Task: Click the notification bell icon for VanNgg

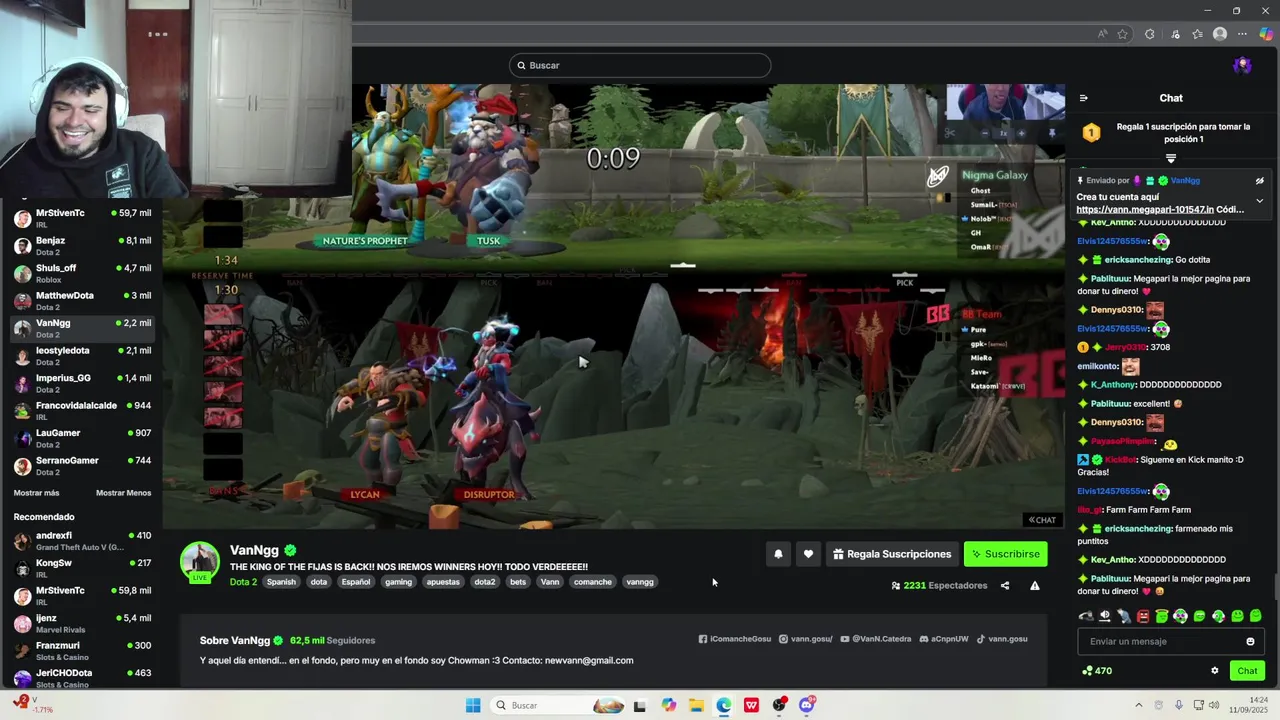Action: tap(778, 554)
